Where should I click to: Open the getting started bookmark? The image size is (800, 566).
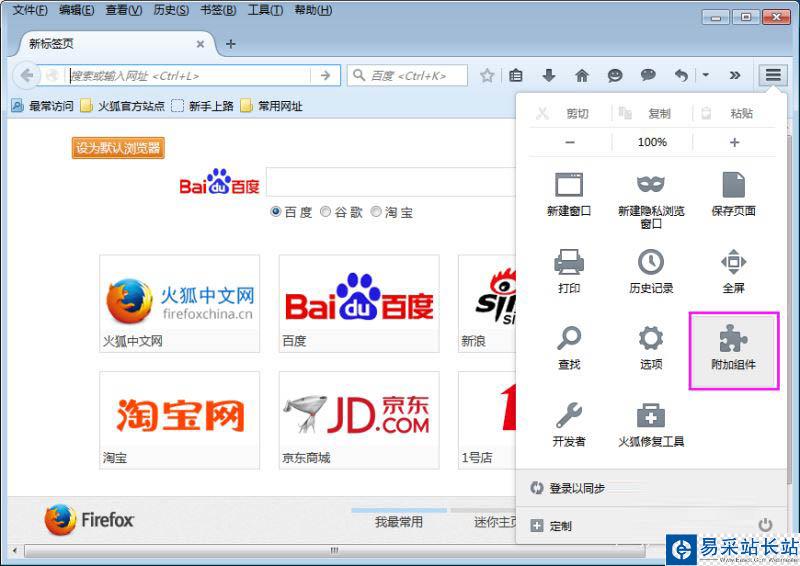point(202,106)
